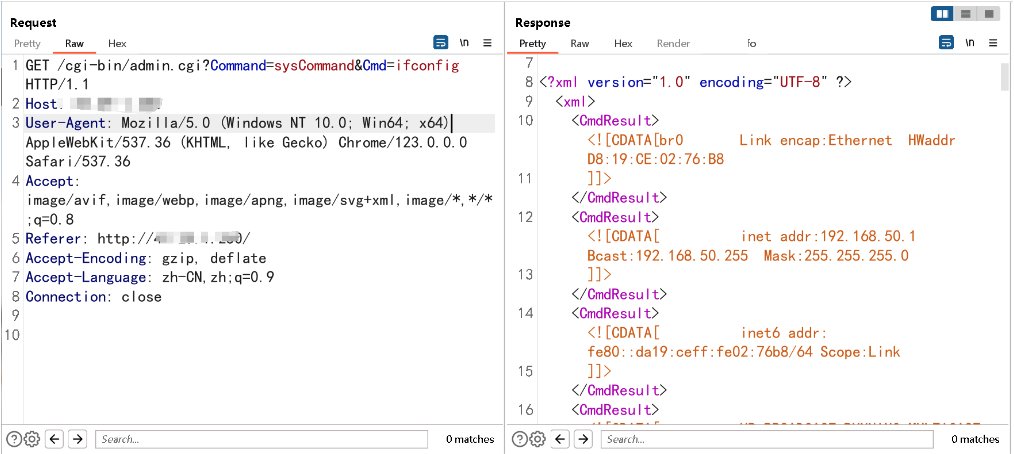
Task: Switch Request view to Hex tab
Action: tap(117, 44)
